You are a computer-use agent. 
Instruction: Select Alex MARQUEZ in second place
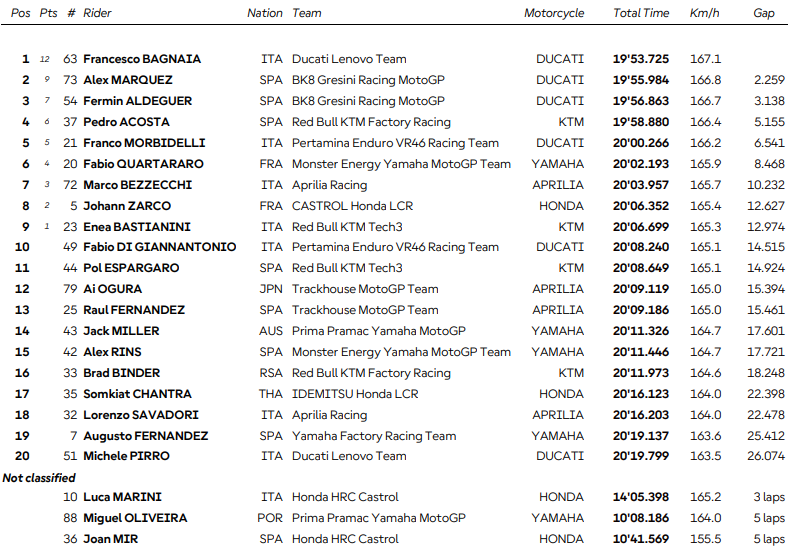pyautogui.click(x=128, y=80)
